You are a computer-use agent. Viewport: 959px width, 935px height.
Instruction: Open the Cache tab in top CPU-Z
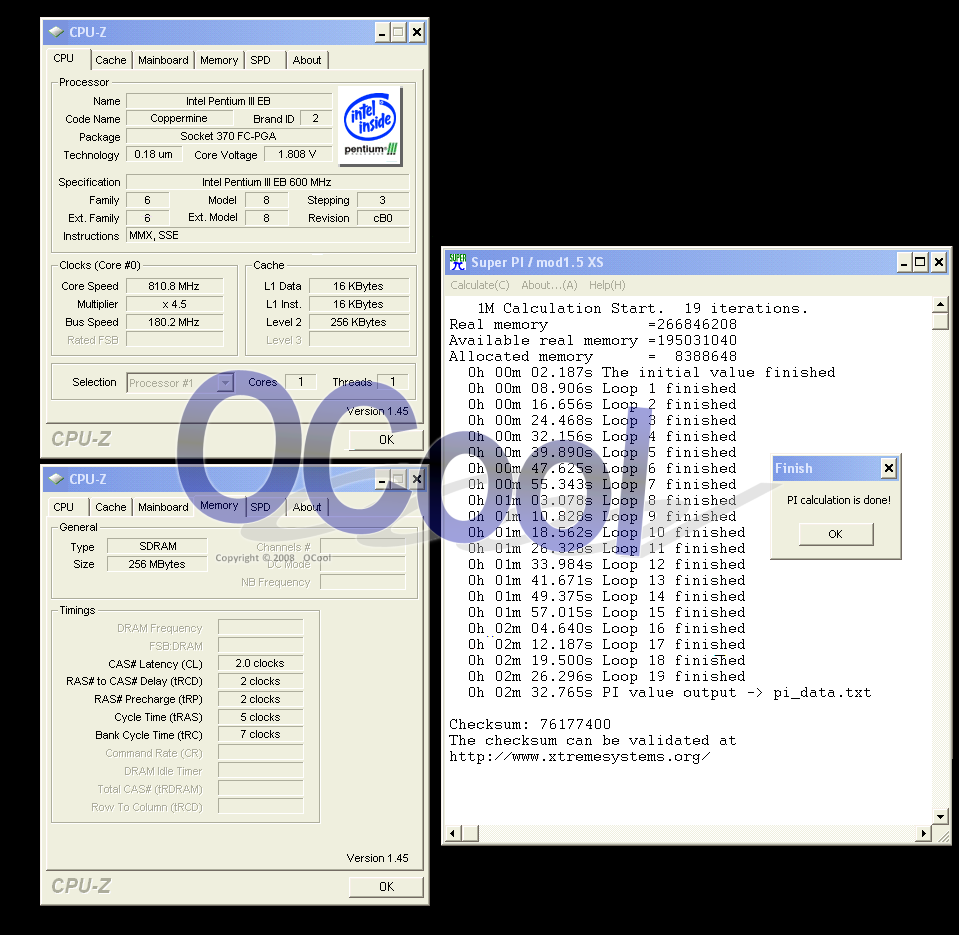click(x=111, y=60)
